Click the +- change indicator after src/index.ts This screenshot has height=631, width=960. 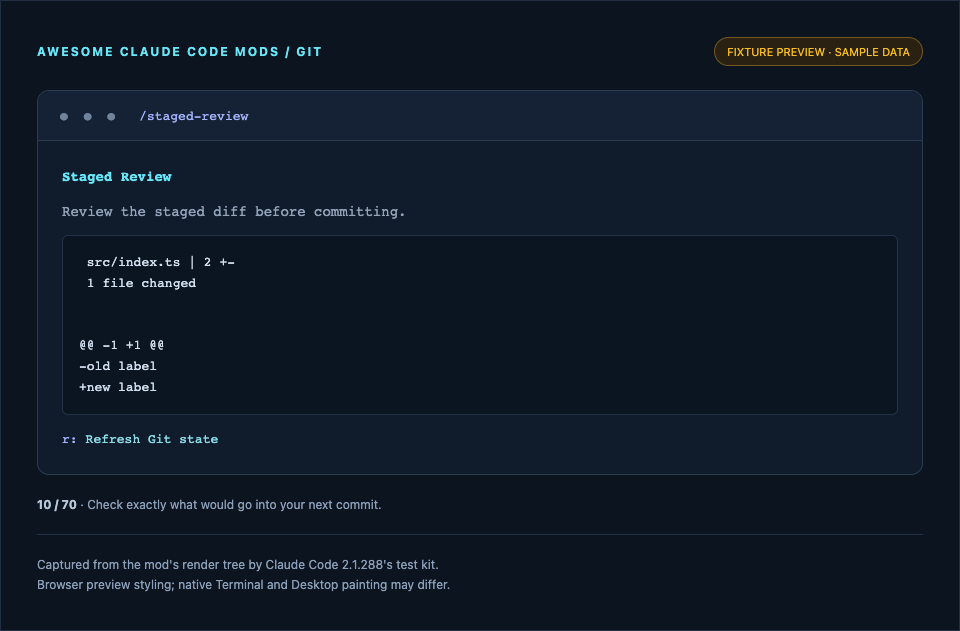click(227, 263)
